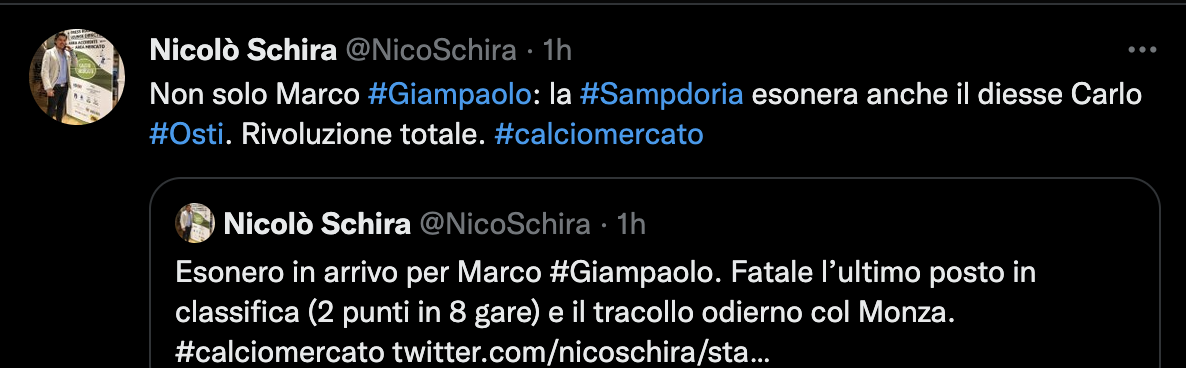Open Nicolò Schira's large profile avatar
The image size is (1186, 368).
point(77,77)
